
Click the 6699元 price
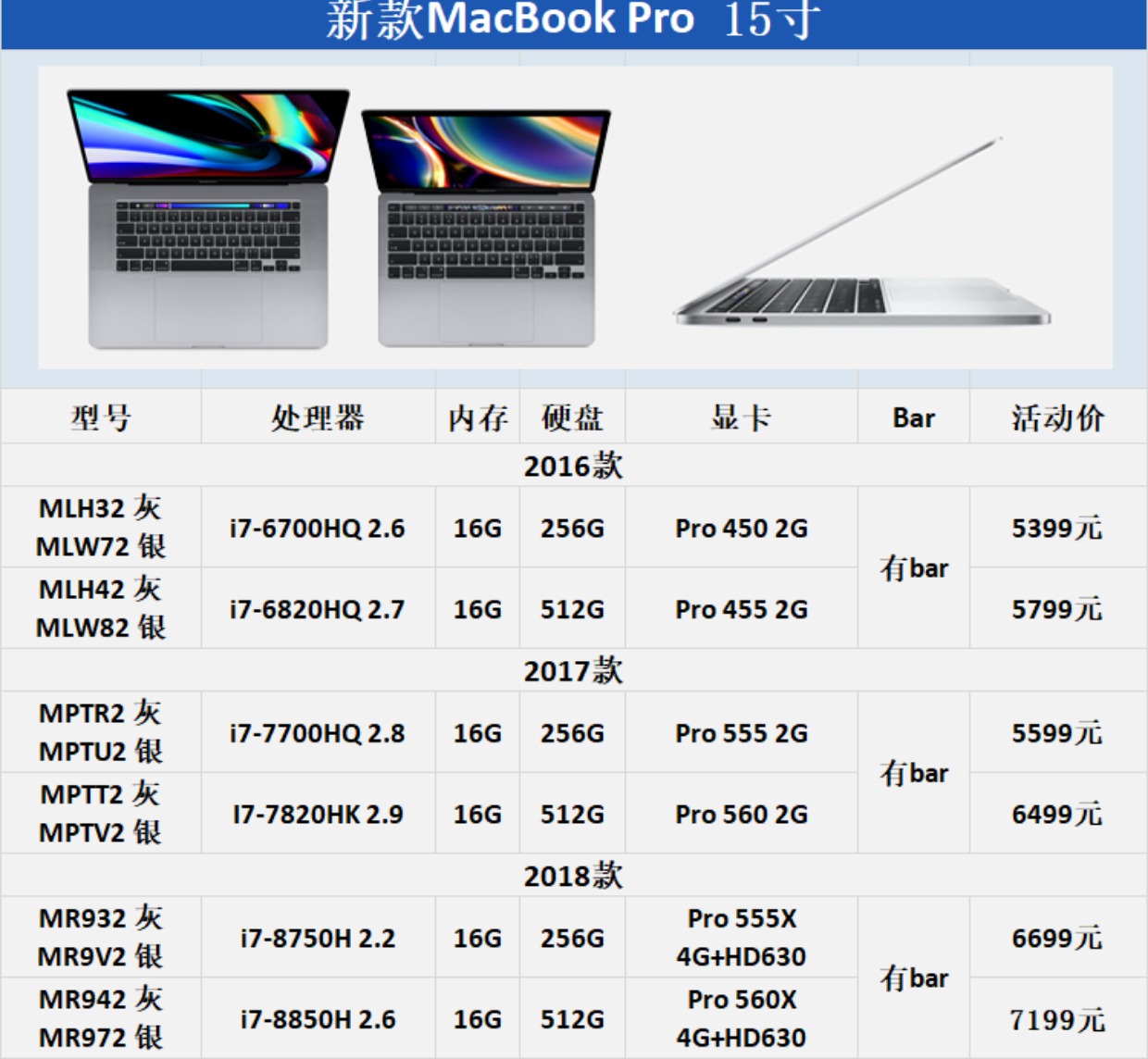click(x=1057, y=939)
